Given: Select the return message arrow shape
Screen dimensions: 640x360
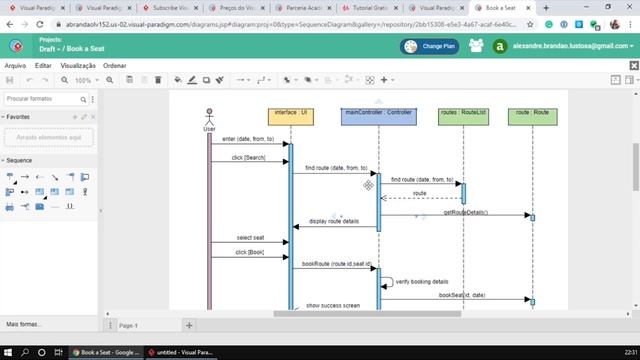Looking at the screenshot, I should (40, 177).
